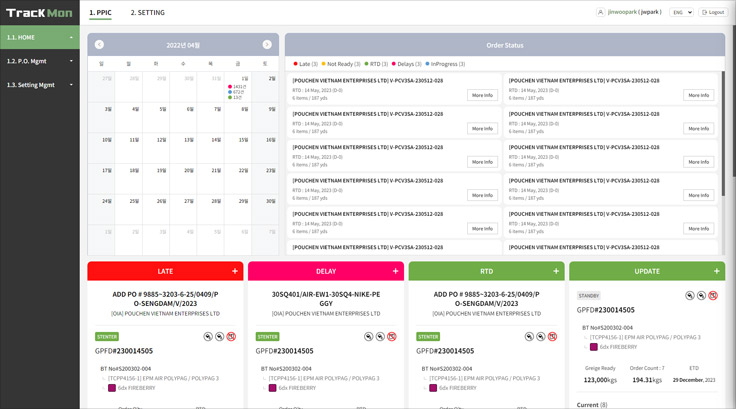Expand the 1.2. P.O. Mgmt sidebar menu

point(40,61)
